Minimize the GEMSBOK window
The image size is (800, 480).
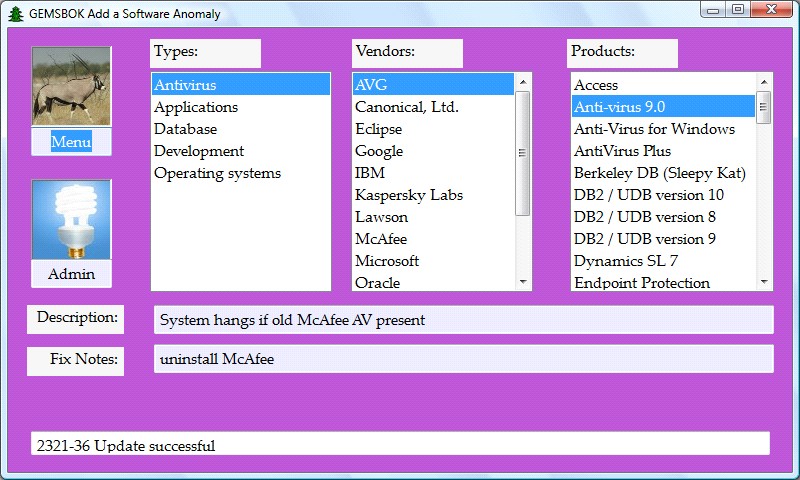[713, 10]
